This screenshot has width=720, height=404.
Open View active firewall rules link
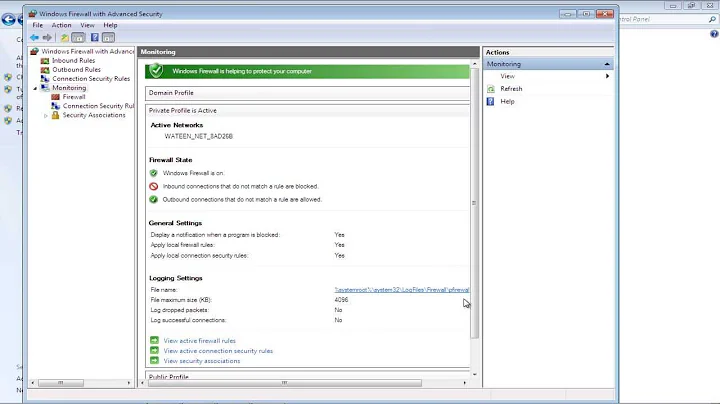coord(199,341)
